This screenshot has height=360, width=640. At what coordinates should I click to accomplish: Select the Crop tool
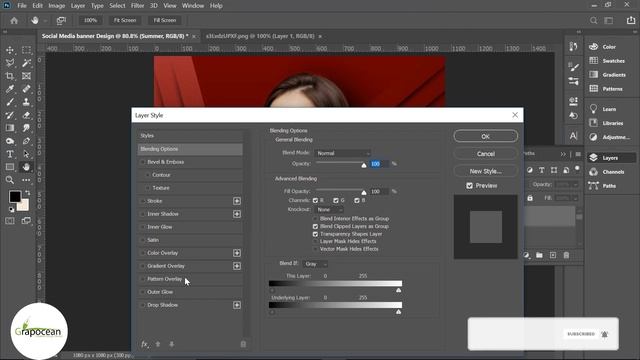tap(10, 76)
